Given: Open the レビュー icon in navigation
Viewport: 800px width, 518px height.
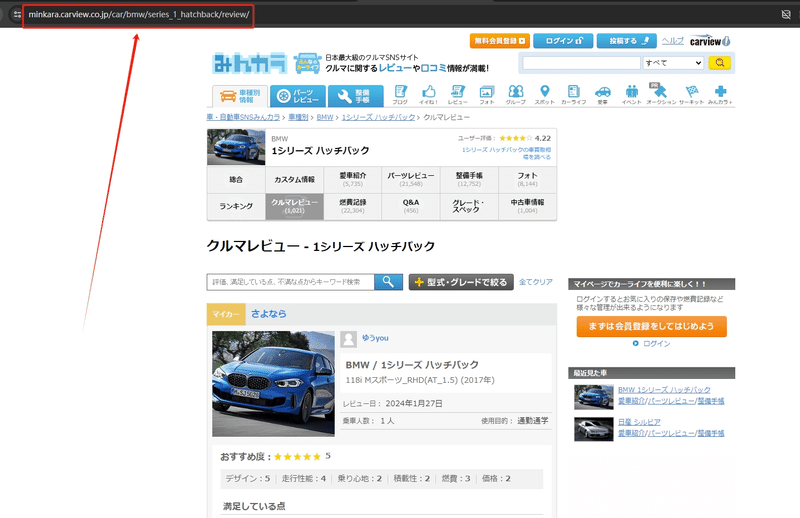Looking at the screenshot, I should 458,95.
